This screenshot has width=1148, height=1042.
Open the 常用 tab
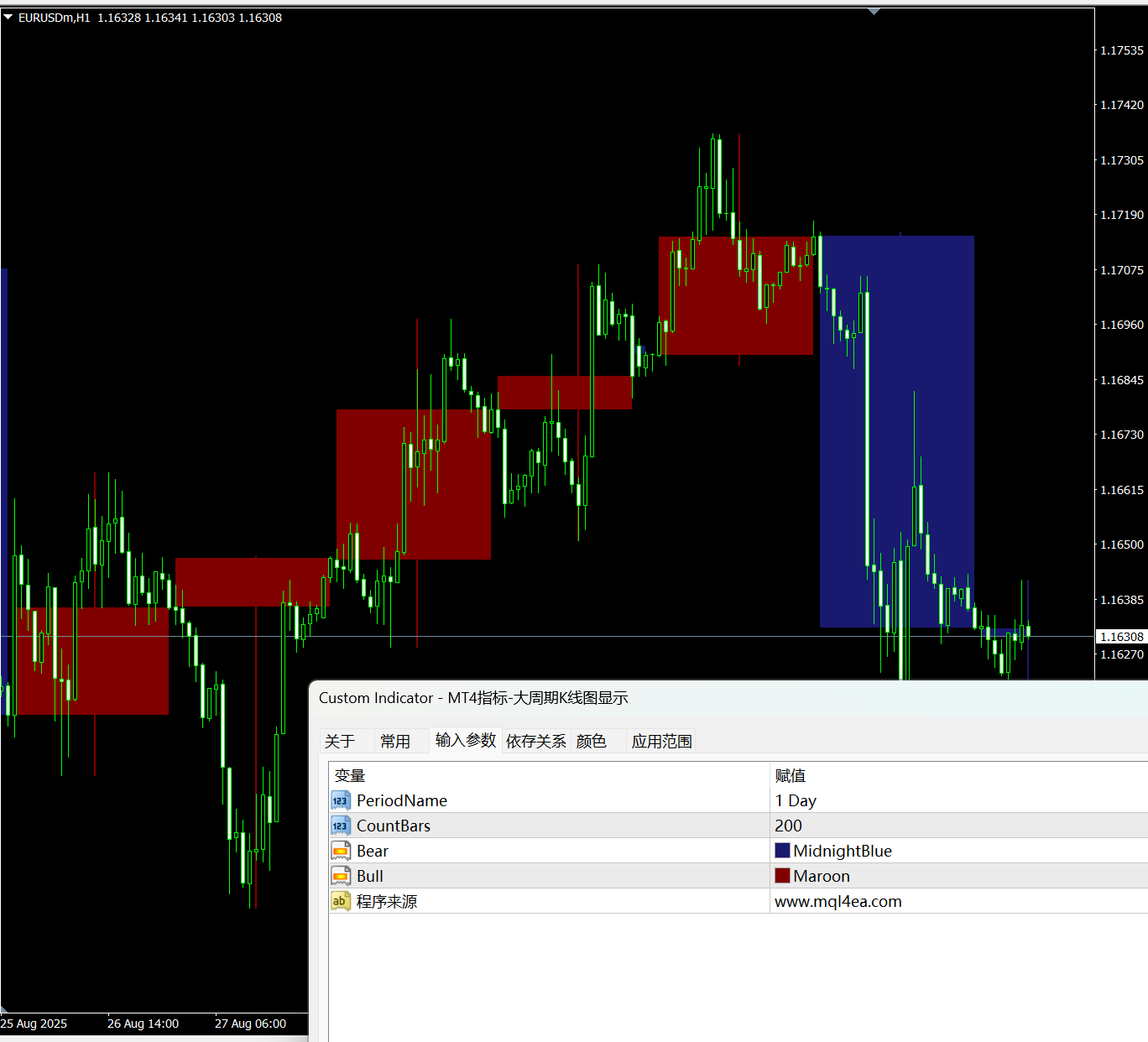tap(395, 741)
